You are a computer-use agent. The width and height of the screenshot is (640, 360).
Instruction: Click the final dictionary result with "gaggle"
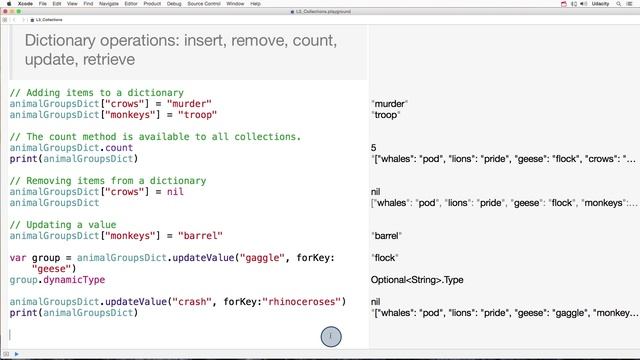[x=504, y=313]
